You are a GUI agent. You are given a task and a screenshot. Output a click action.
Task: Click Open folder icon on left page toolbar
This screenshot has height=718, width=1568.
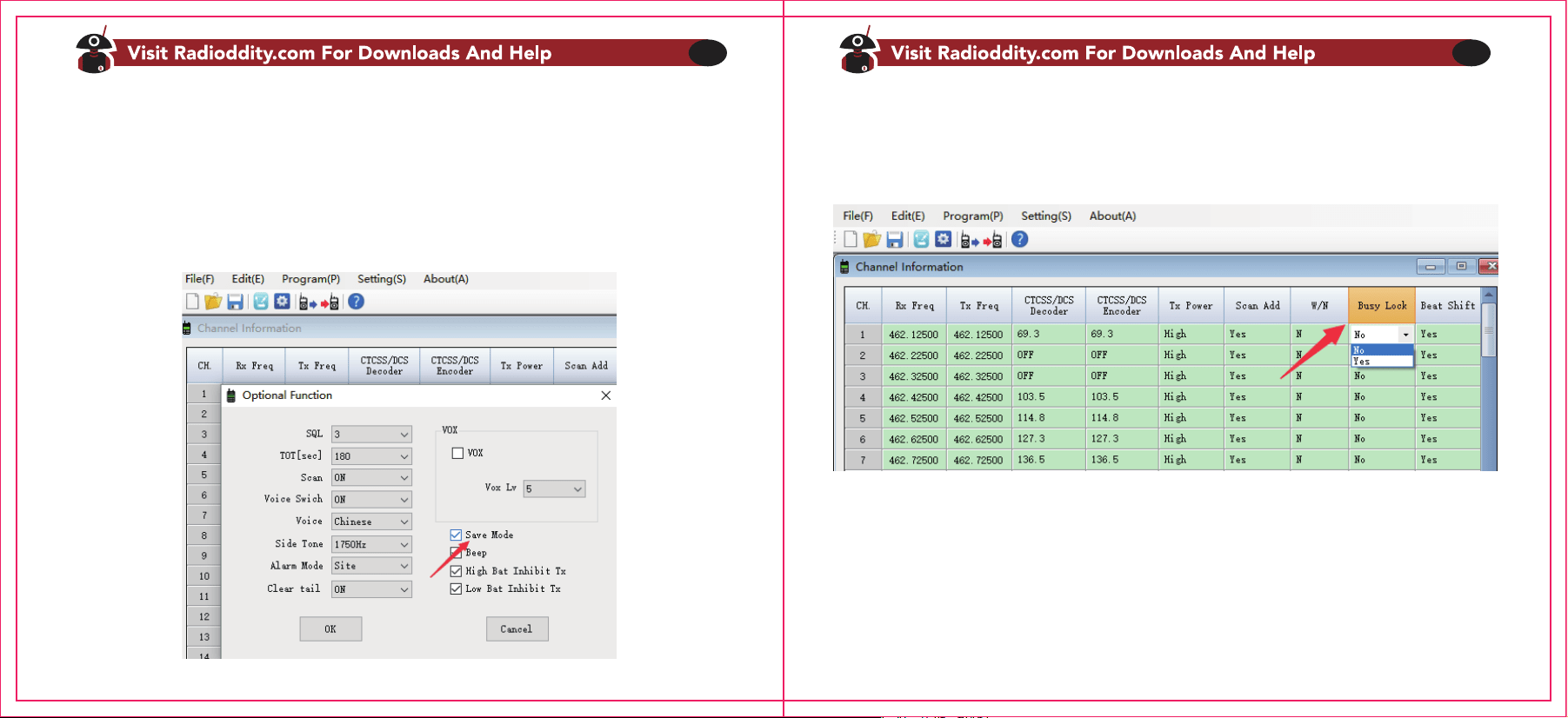213,302
